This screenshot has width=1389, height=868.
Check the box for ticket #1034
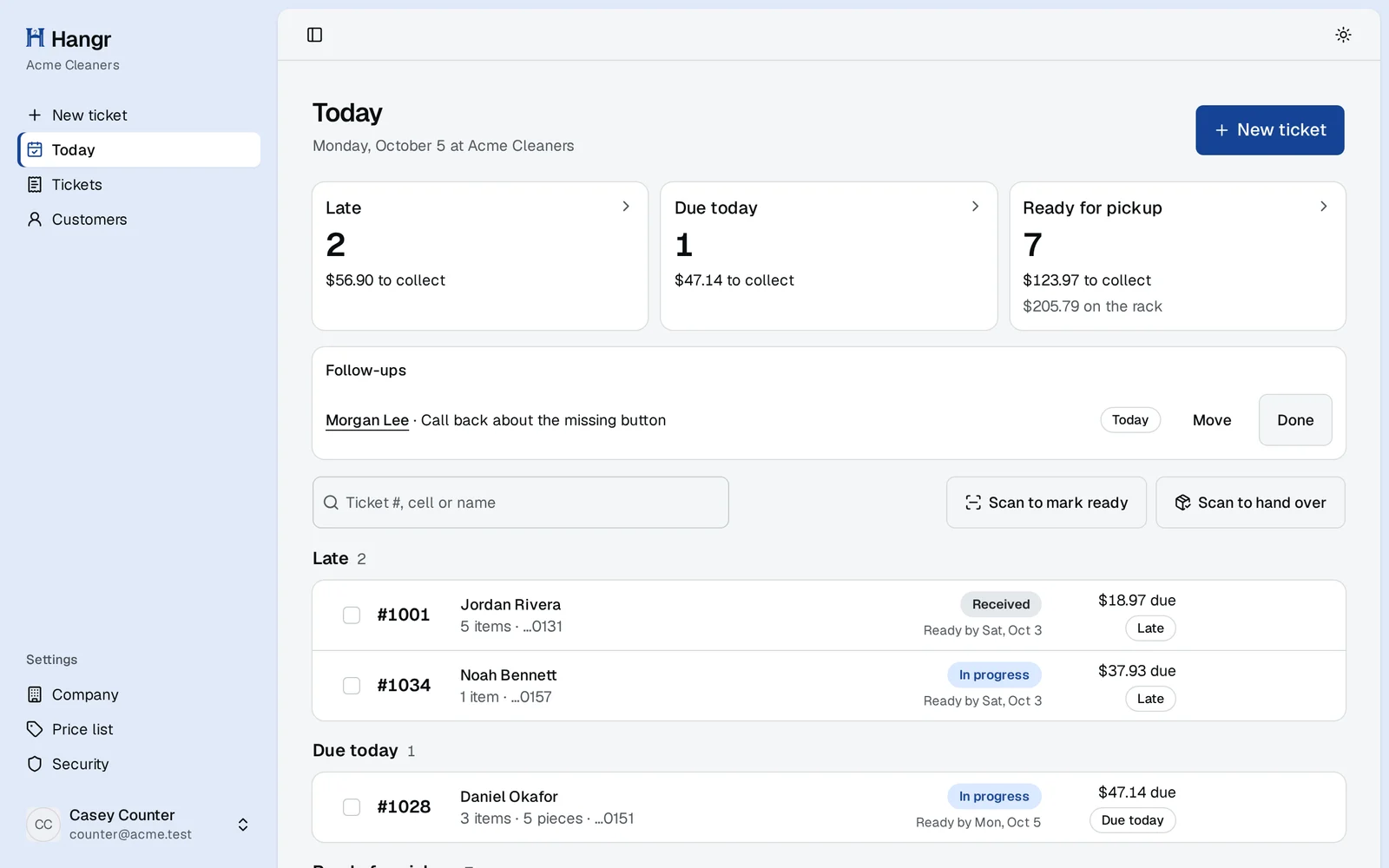352,686
